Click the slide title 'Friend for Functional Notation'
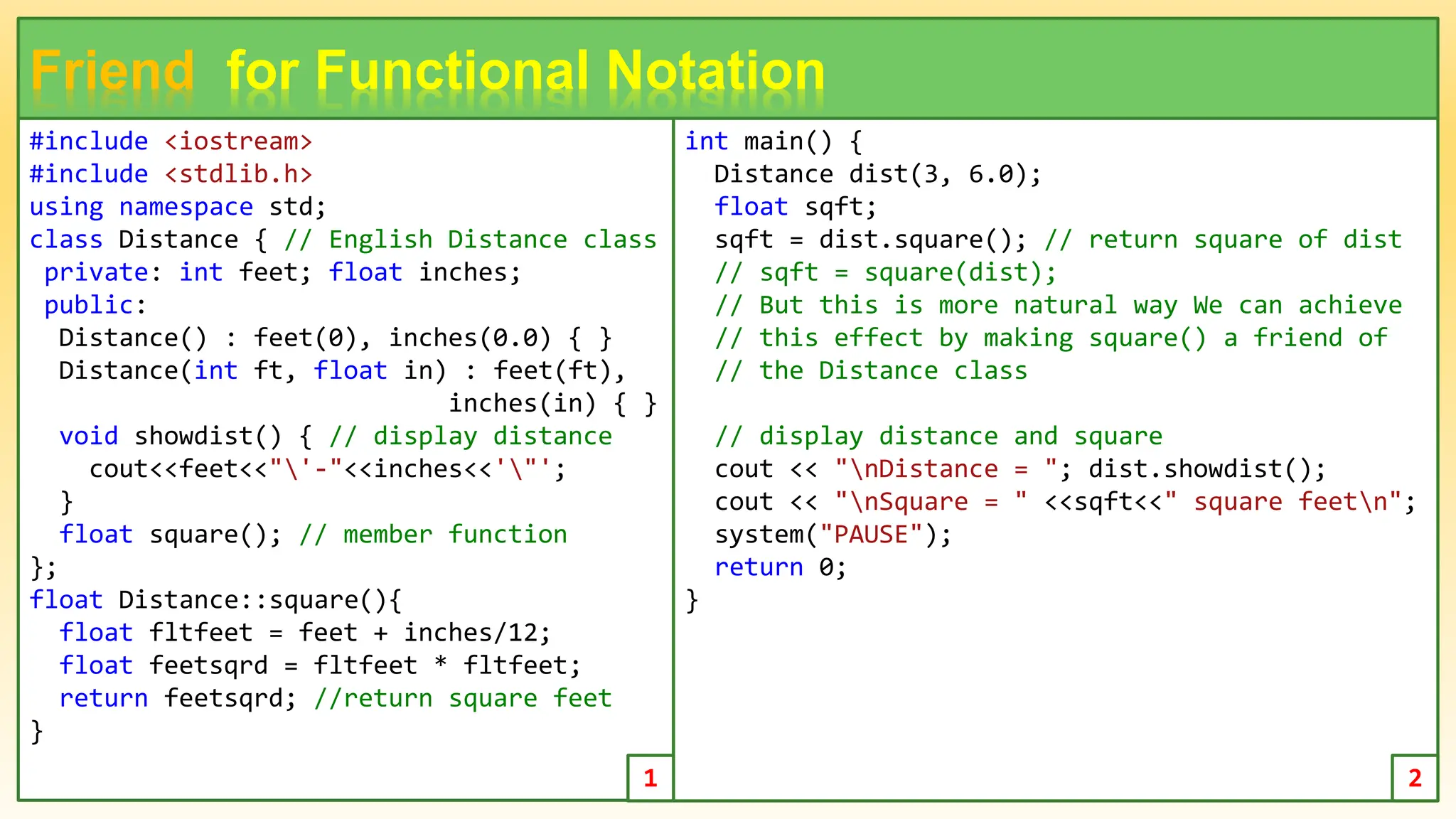Viewport: 1456px width, 819px height. tap(427, 71)
